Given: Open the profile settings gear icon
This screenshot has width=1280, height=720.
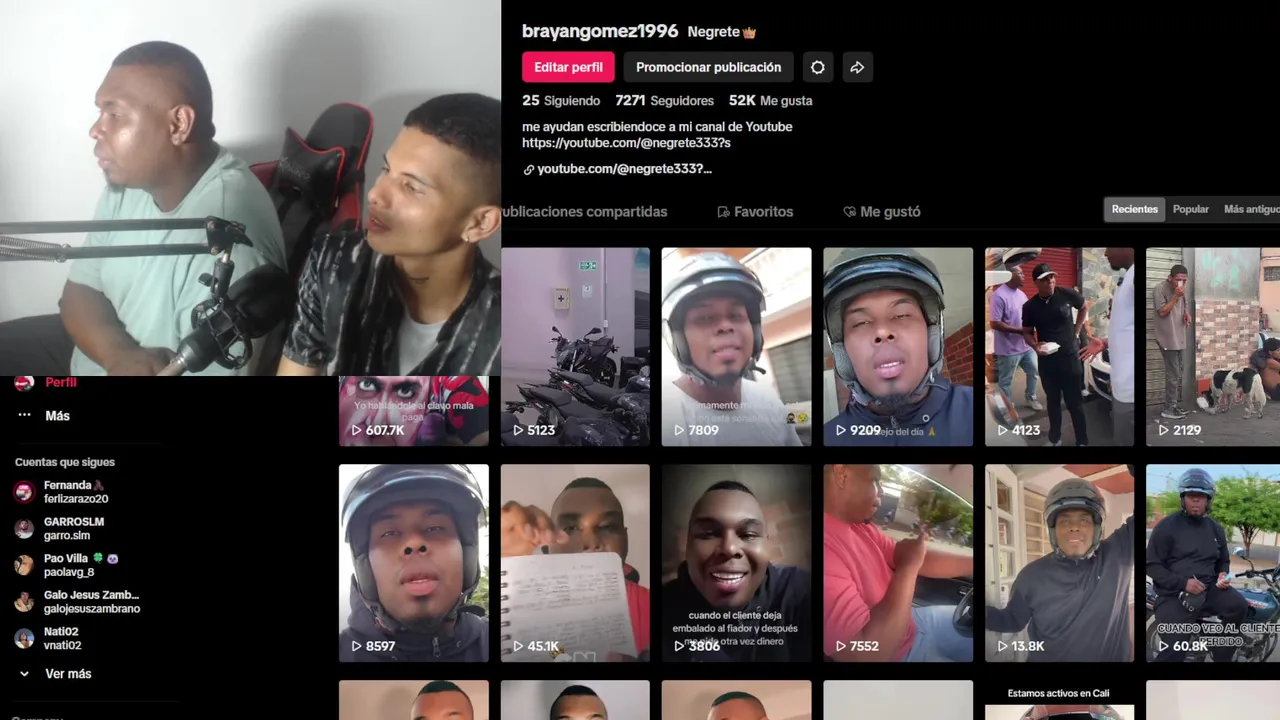Looking at the screenshot, I should click(818, 67).
